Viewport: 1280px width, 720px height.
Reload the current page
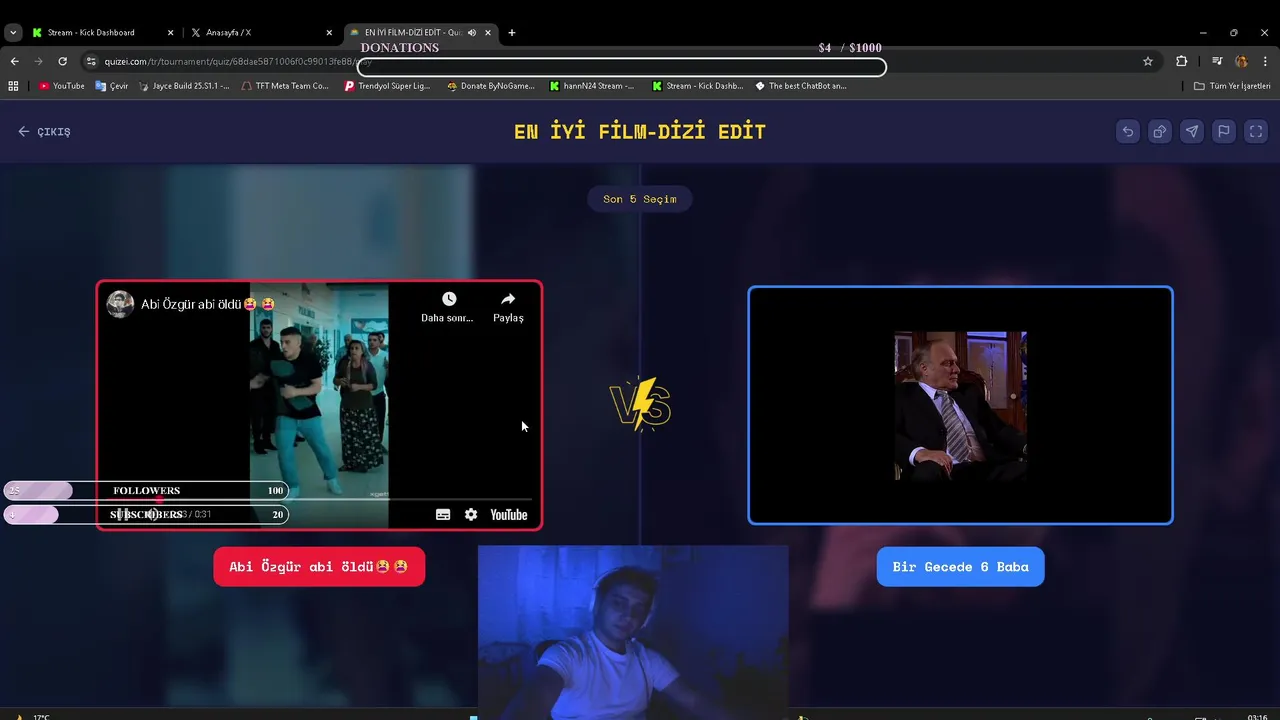[x=62, y=61]
